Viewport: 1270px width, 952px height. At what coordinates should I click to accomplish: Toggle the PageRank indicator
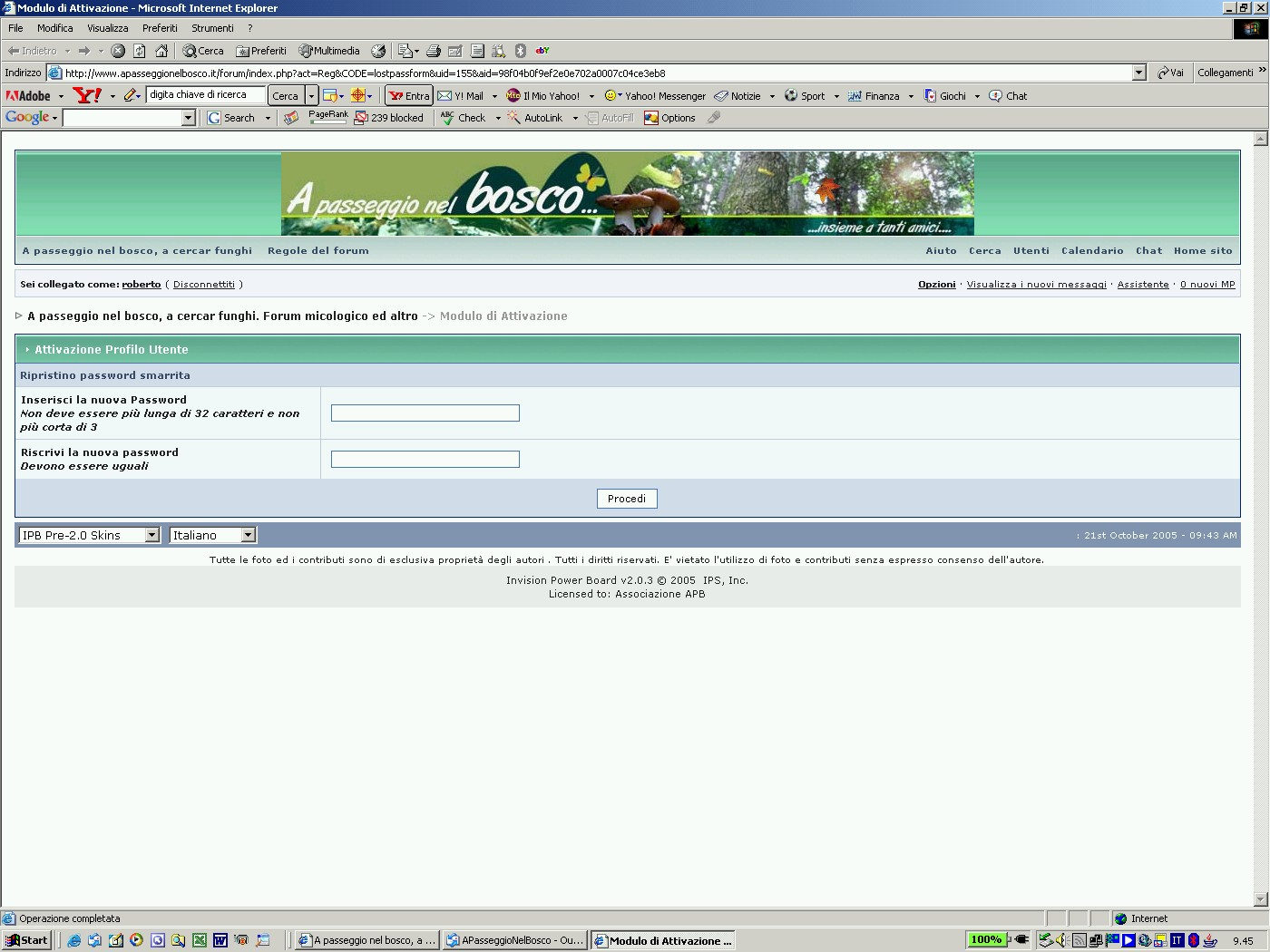point(327,117)
